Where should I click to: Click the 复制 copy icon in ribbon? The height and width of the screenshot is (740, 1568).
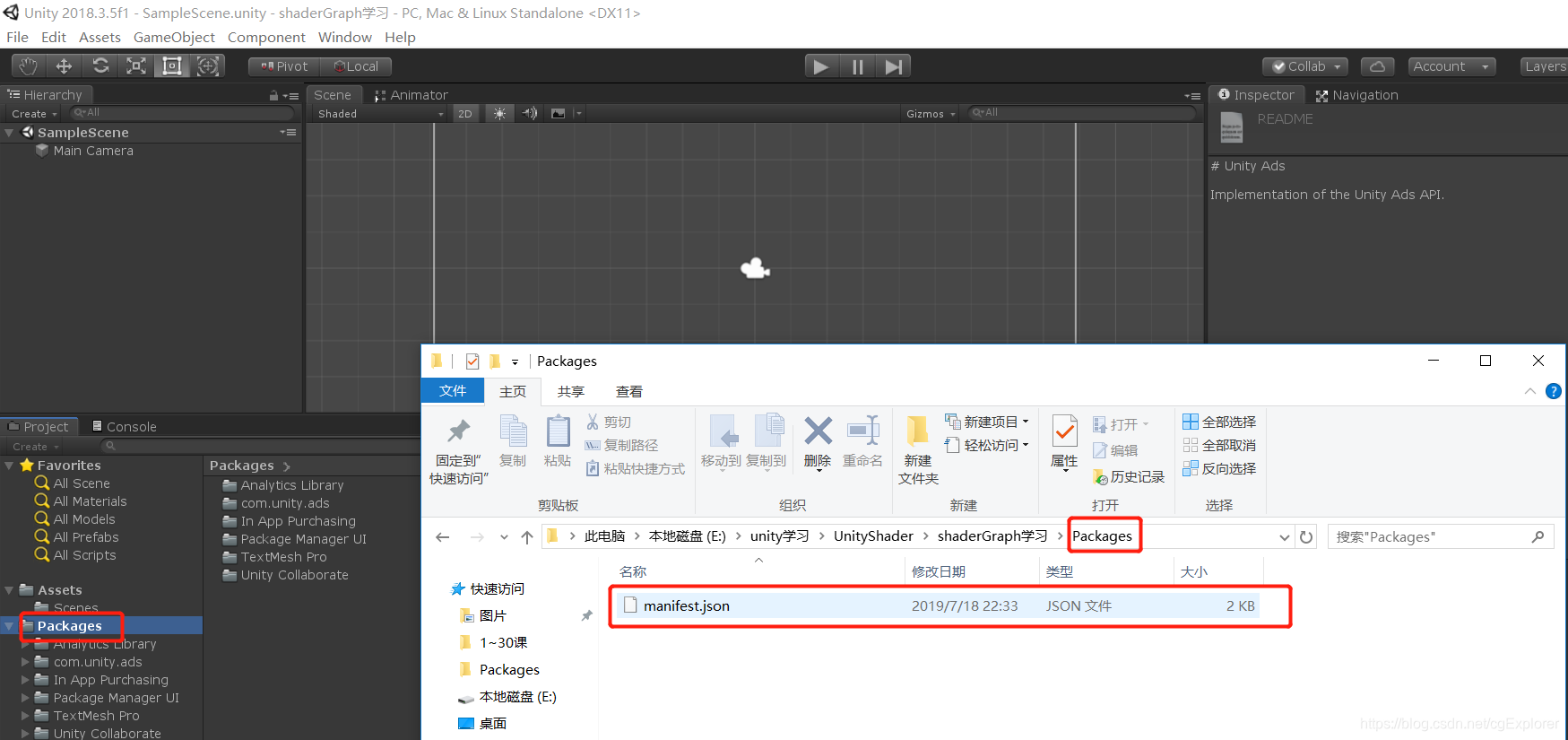click(x=513, y=431)
